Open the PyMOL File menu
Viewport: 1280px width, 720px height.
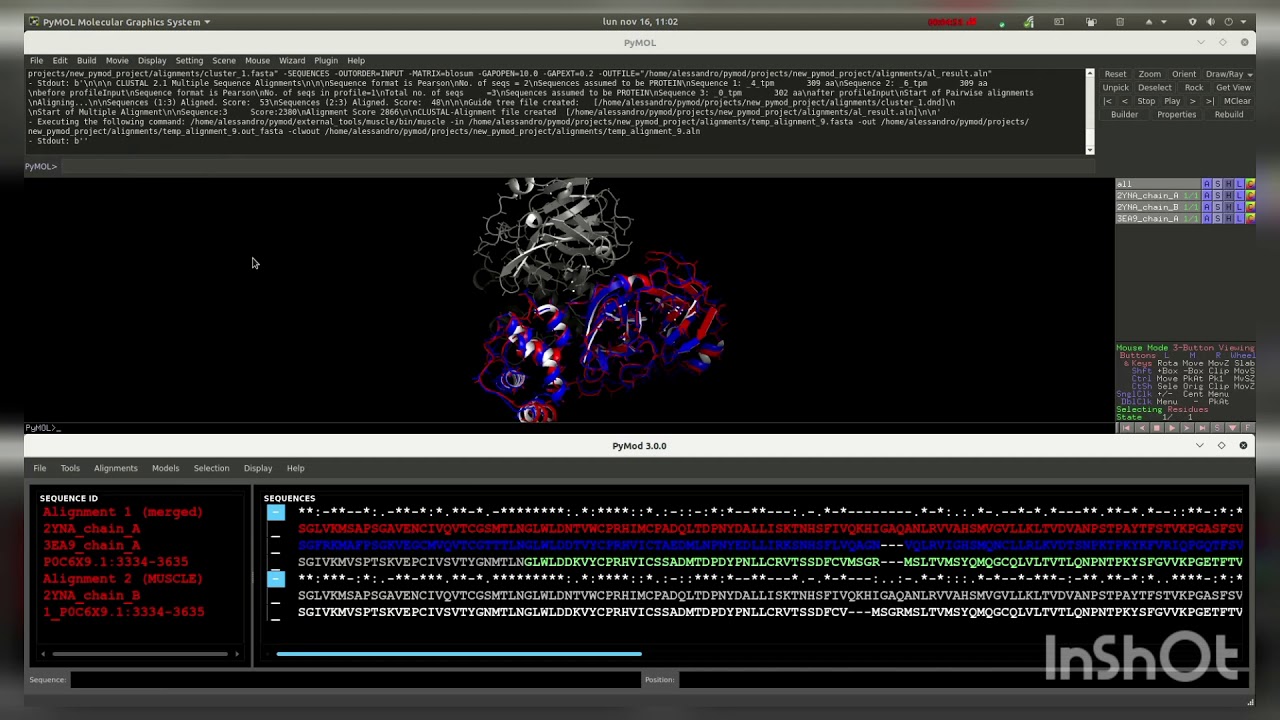point(36,61)
